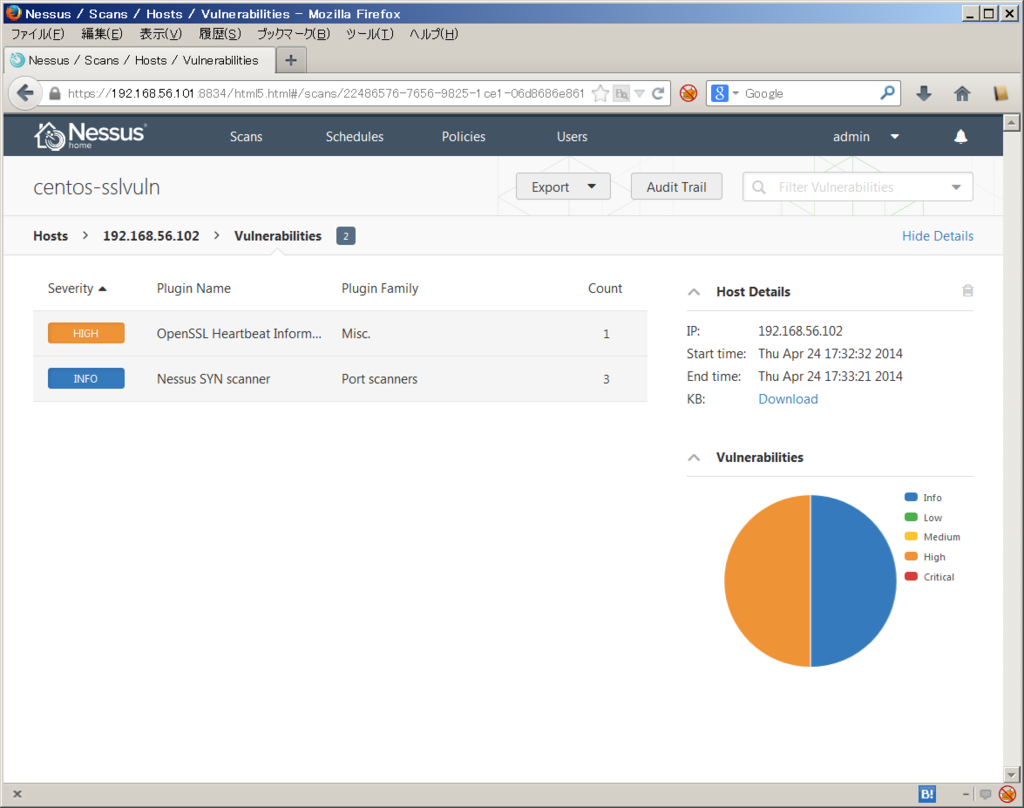
Task: Sort by the Severity column header
Action: 76,288
